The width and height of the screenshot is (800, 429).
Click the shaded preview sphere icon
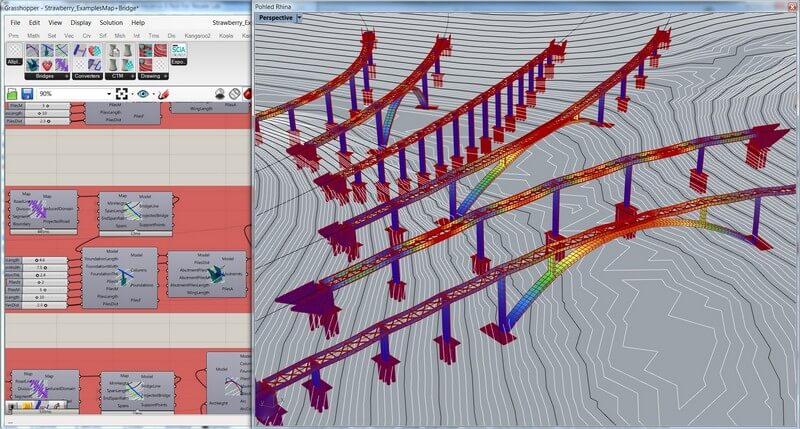tap(217, 93)
